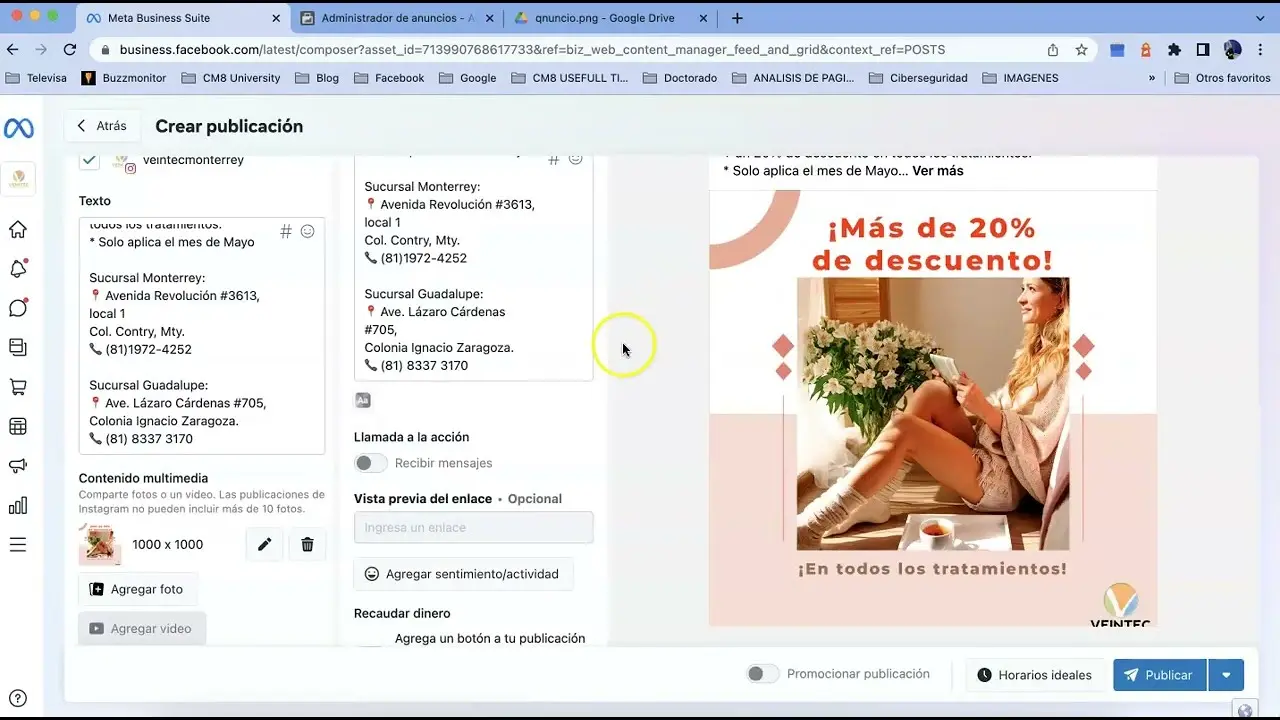Switch to the qnuncio.png Google Drive tab
The height and width of the screenshot is (720, 1280).
610,18
